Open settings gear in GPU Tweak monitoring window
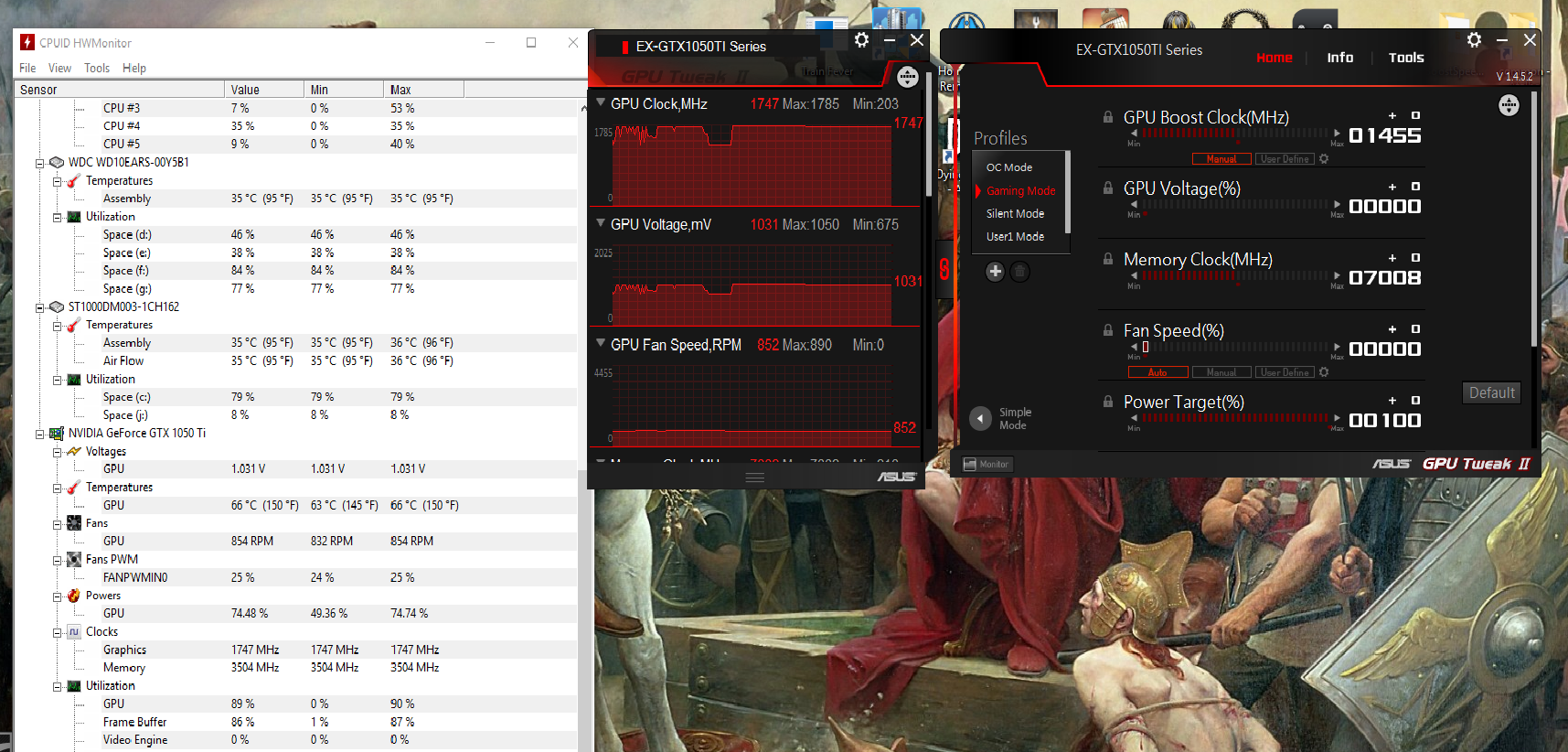 point(861,40)
